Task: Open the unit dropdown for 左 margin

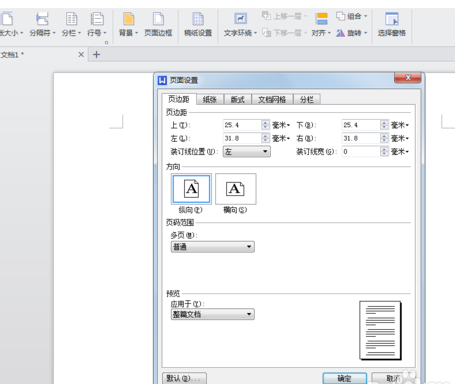Action: (x=281, y=138)
